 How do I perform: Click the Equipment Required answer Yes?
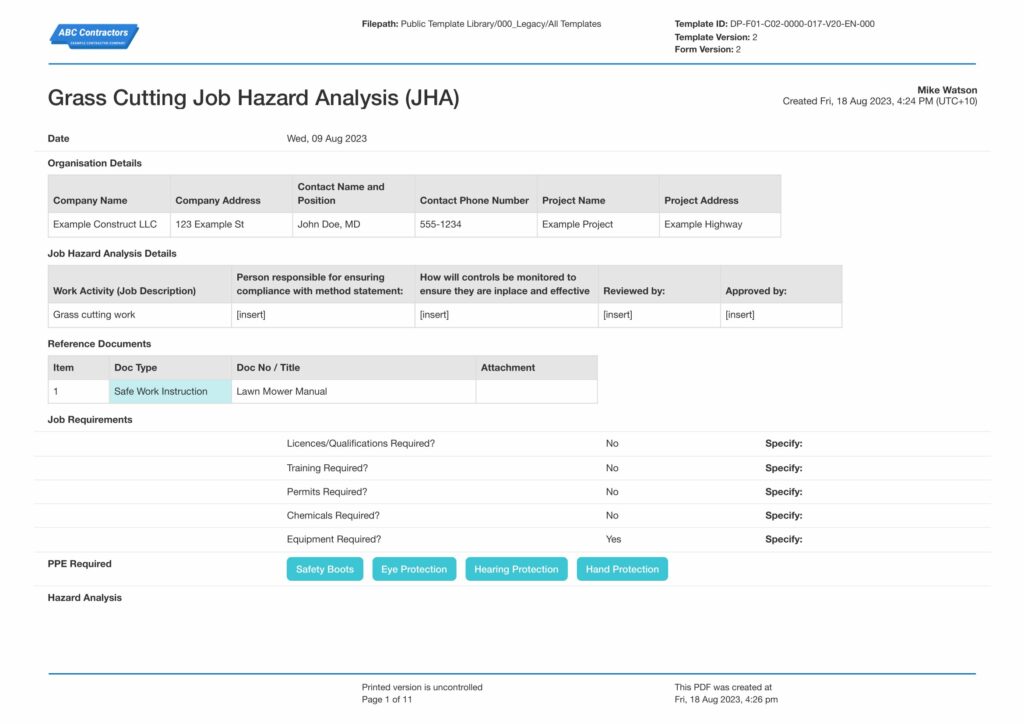pos(613,539)
